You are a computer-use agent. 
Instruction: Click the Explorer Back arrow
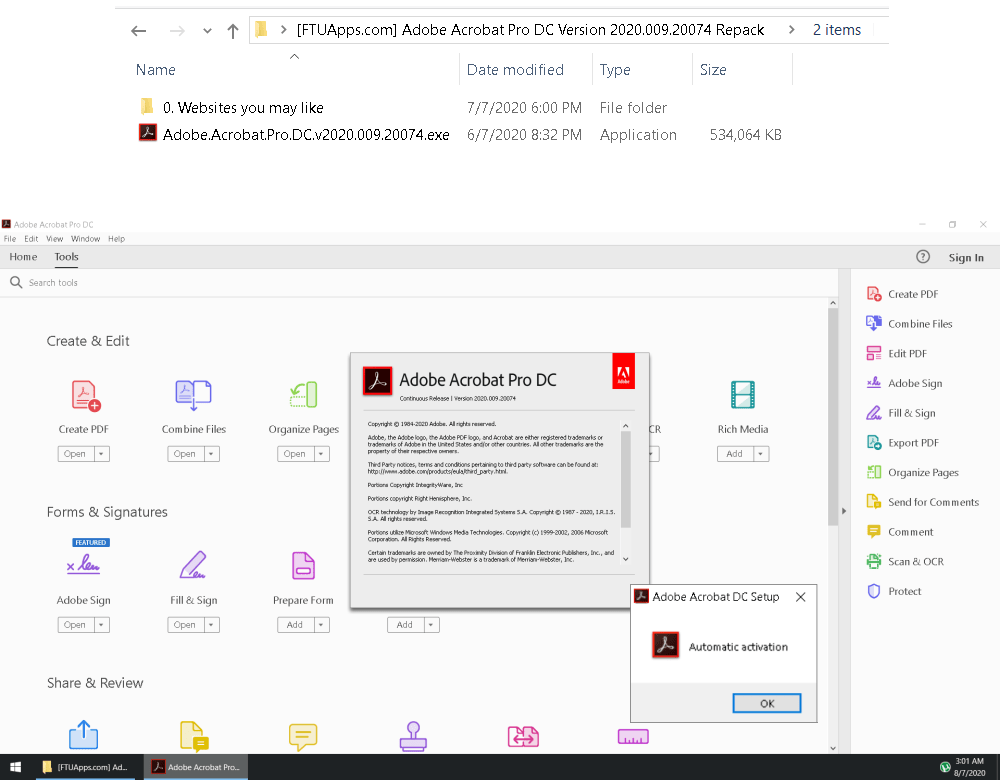coord(138,31)
